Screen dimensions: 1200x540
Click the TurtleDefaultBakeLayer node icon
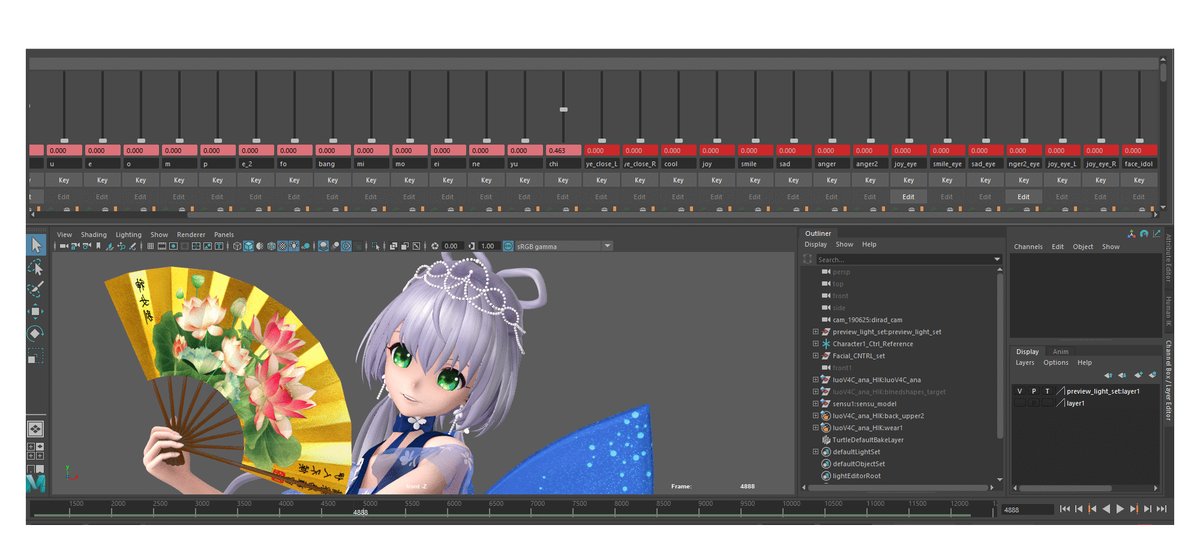[x=826, y=439]
